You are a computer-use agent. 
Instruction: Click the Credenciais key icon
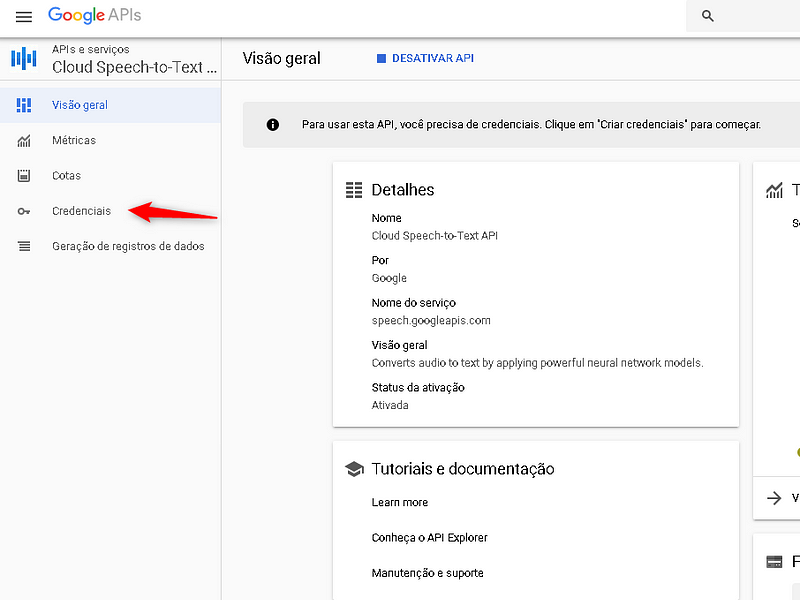point(24,211)
